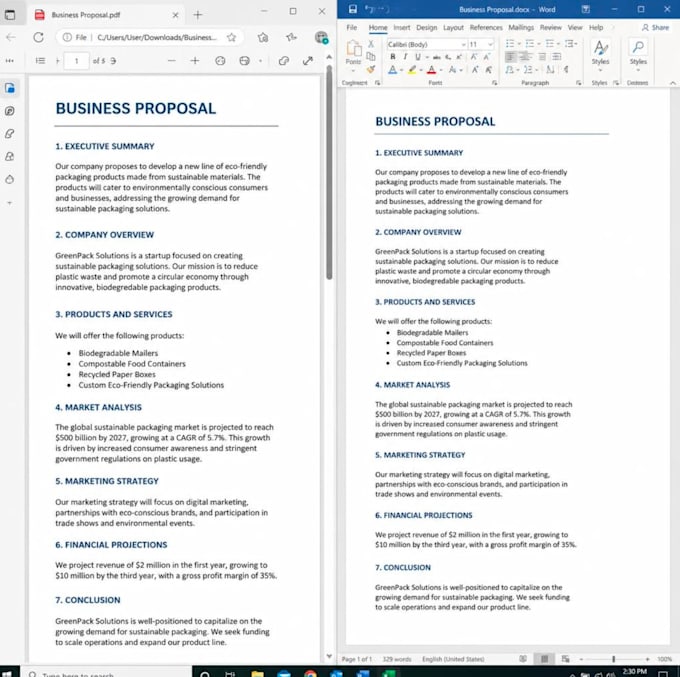Expand the multilevel list dropdown arrow
This screenshot has width=680, height=677.
[x=558, y=44]
